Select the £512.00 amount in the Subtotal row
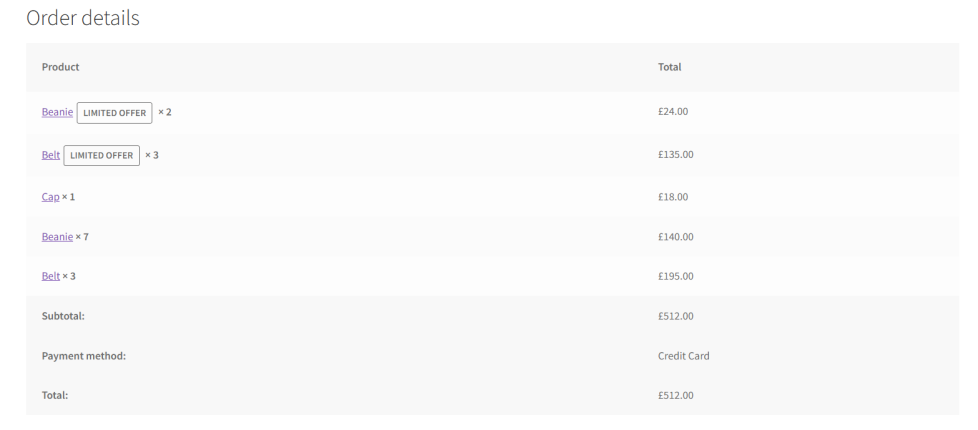 tap(675, 316)
